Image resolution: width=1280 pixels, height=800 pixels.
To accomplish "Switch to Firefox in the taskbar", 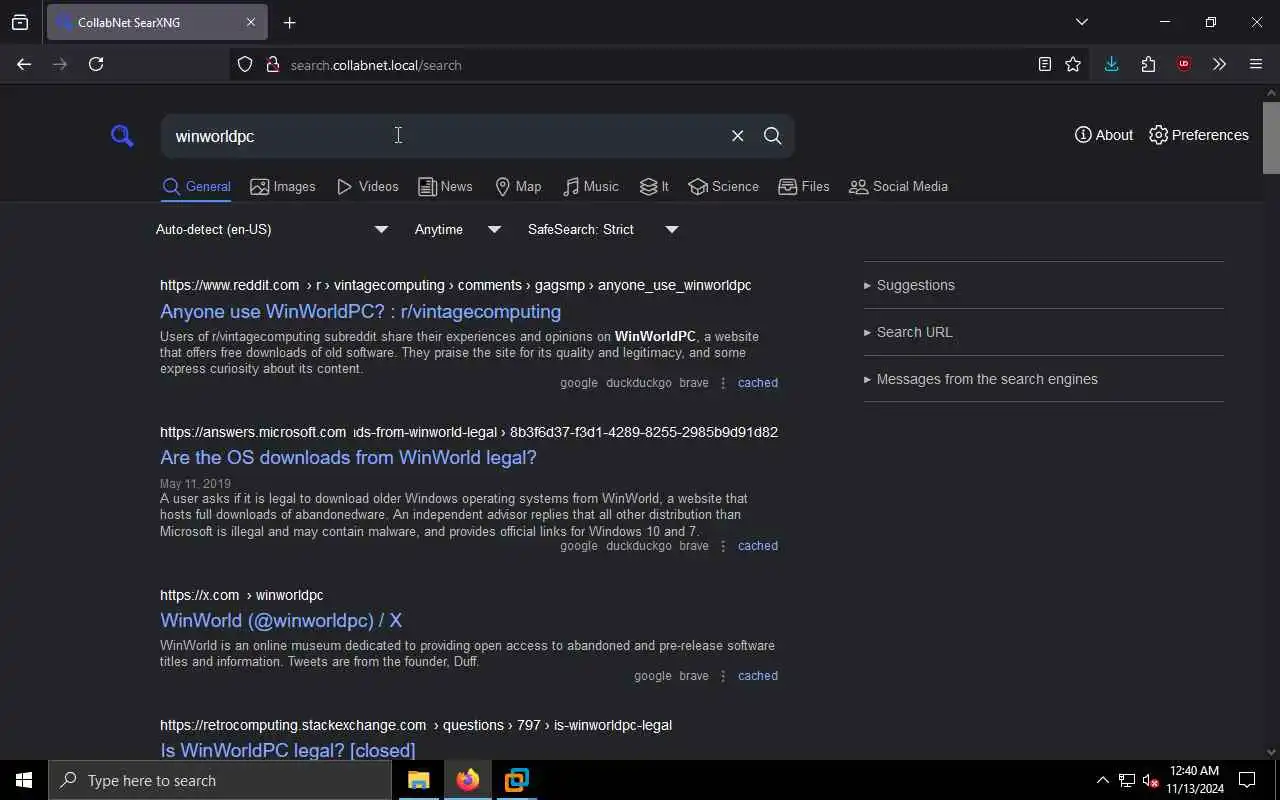I will pyautogui.click(x=468, y=780).
